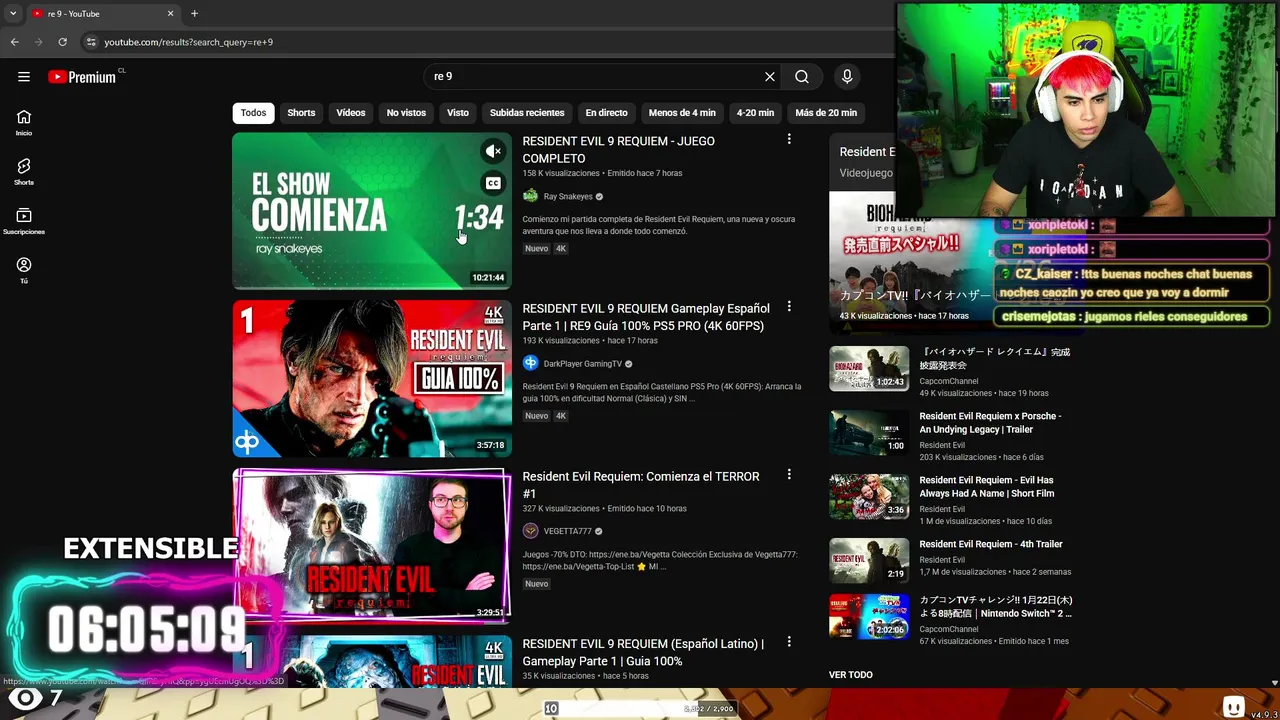Open Gameplay Español Parte 1 video title
Viewport: 1280px width, 720px height.
646,317
